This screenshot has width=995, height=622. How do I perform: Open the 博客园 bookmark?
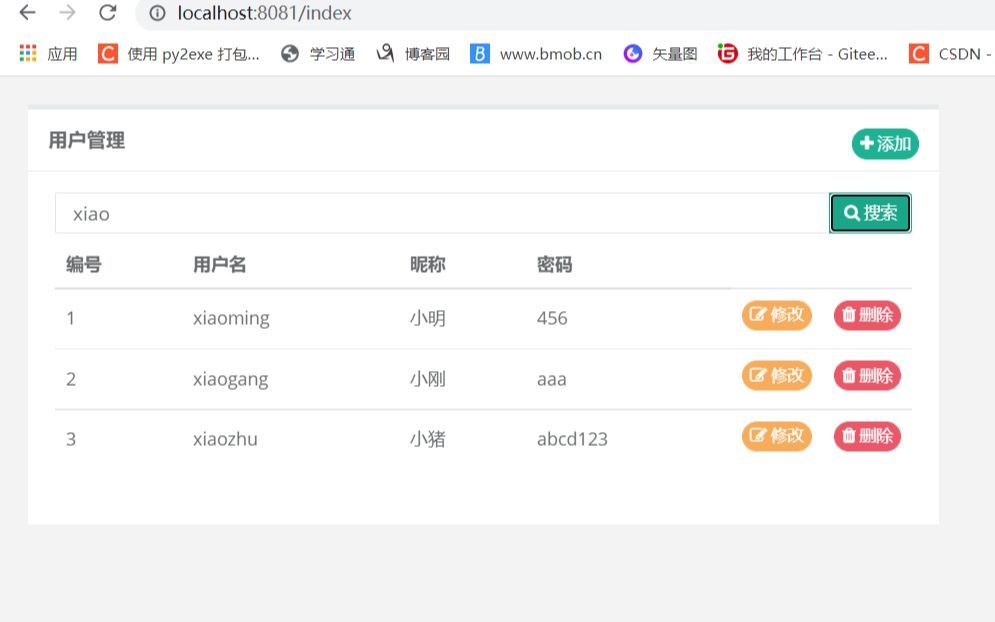pos(410,54)
